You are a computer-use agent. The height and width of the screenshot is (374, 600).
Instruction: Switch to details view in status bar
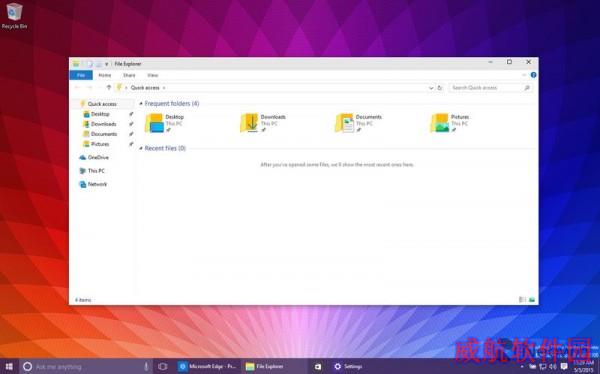coord(522,300)
